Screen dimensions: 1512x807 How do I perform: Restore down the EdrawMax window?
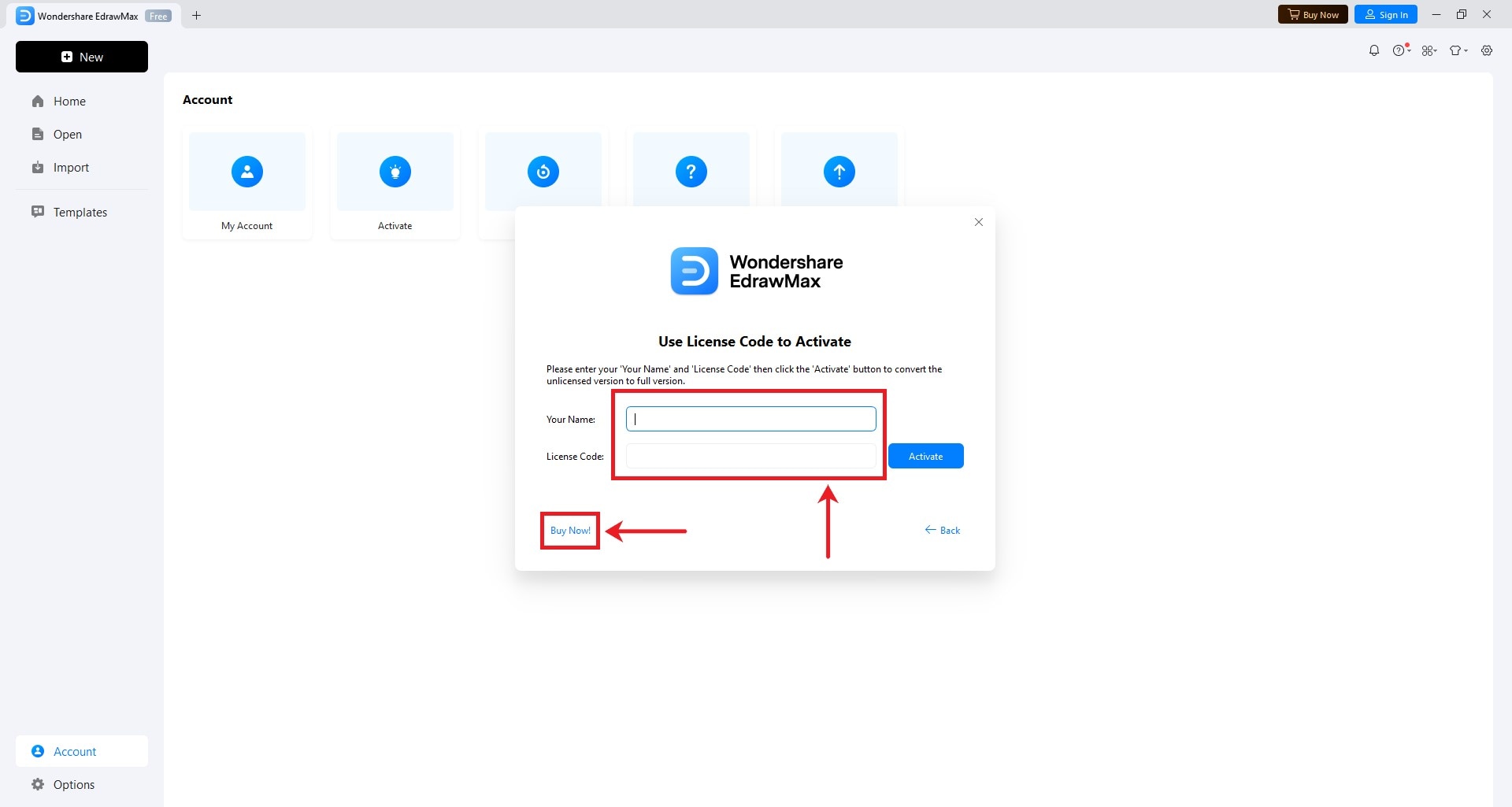pyautogui.click(x=1462, y=15)
